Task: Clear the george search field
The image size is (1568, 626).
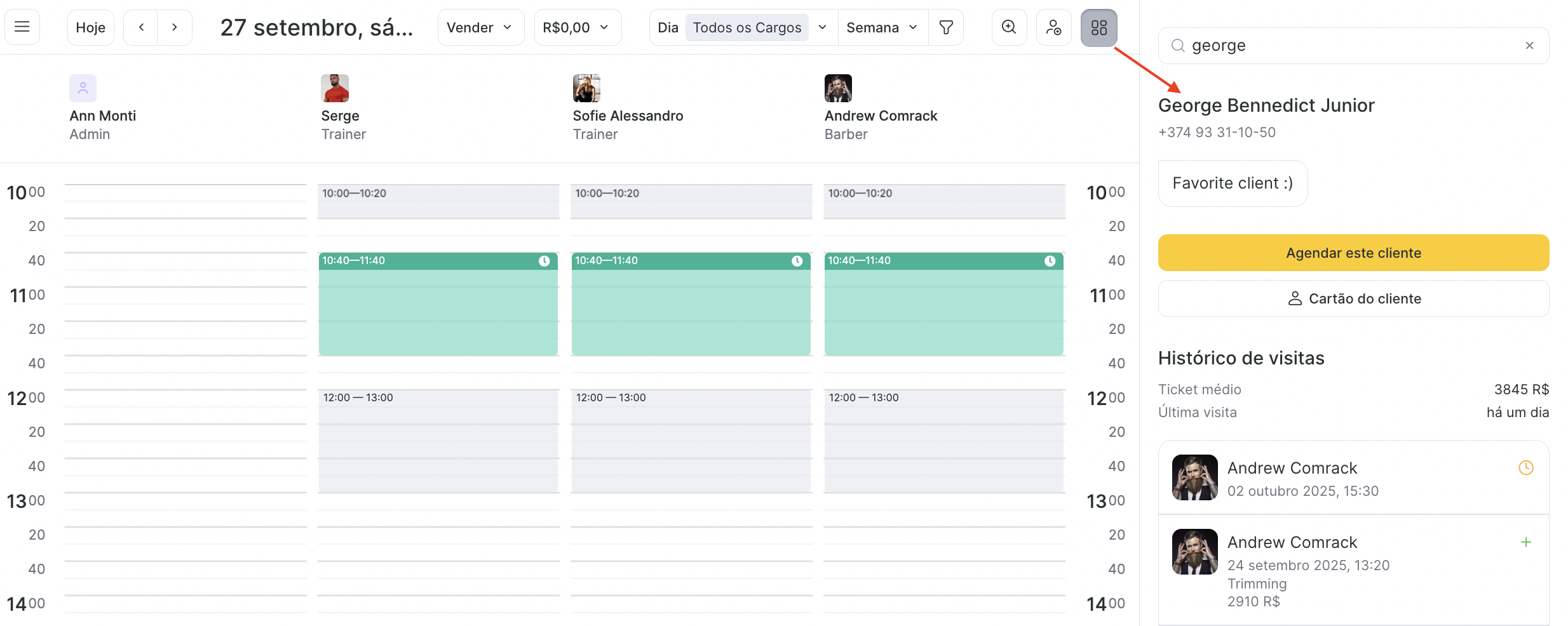Action: [x=1529, y=46]
